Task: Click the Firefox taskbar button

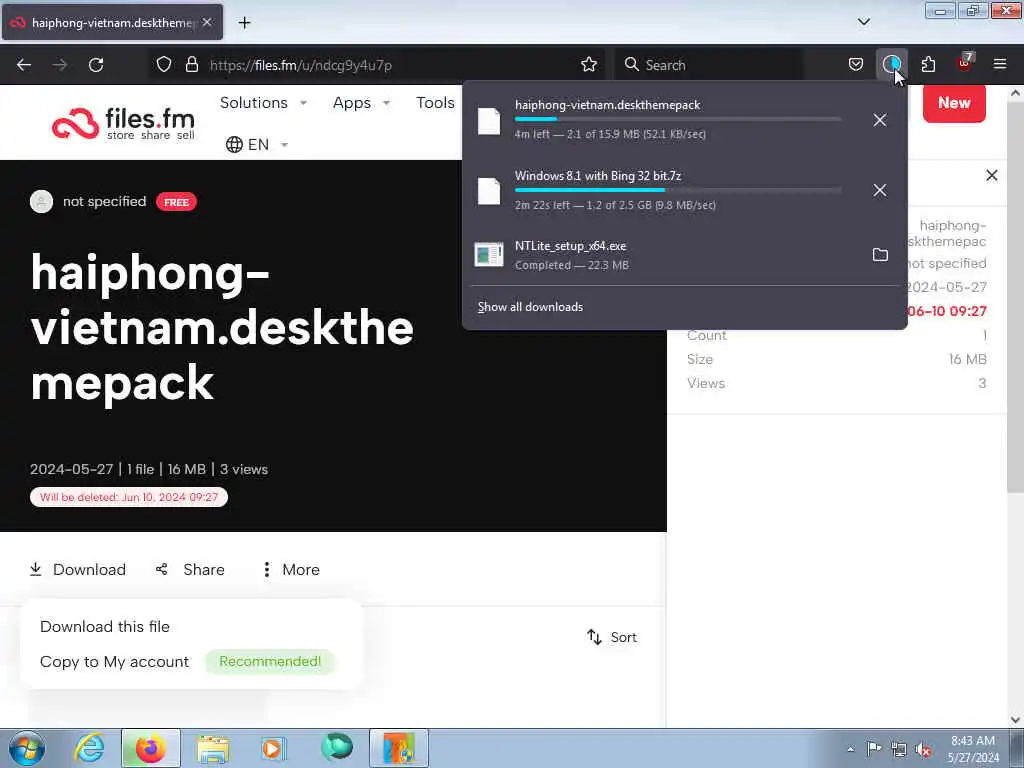Action: tap(150, 748)
